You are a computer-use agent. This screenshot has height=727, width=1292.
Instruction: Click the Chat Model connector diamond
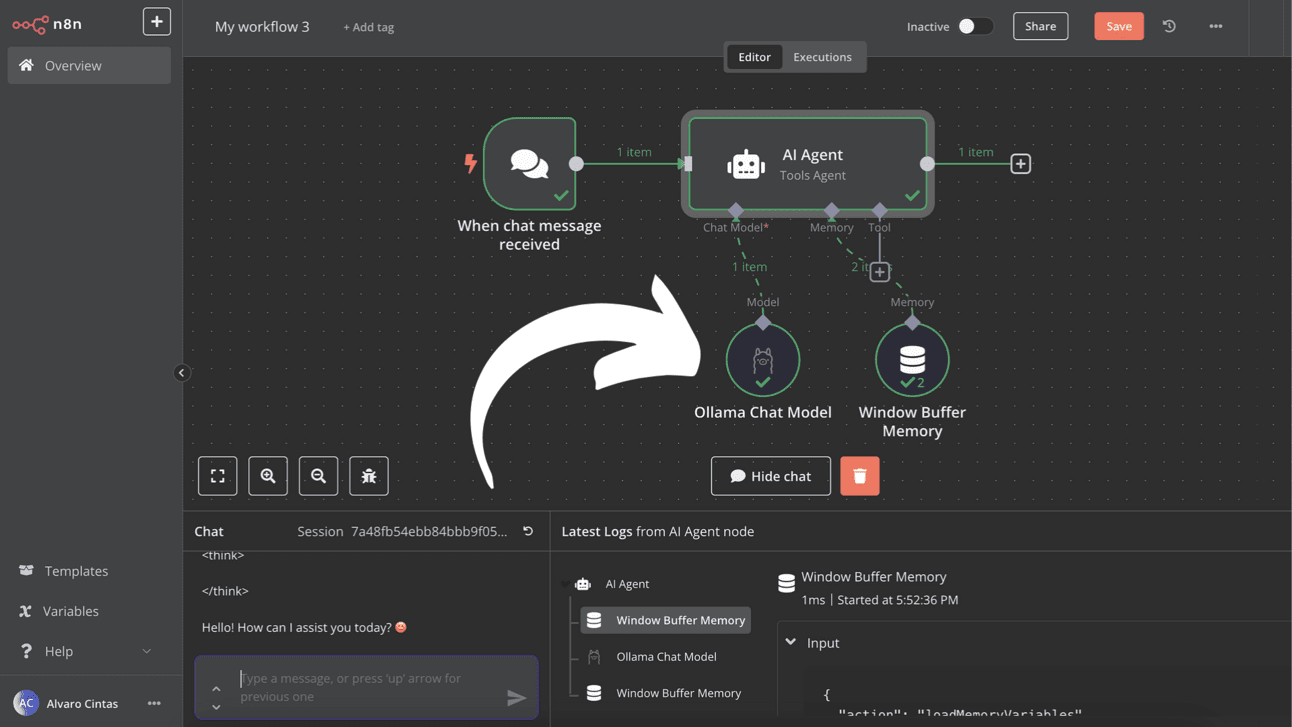(x=736, y=210)
